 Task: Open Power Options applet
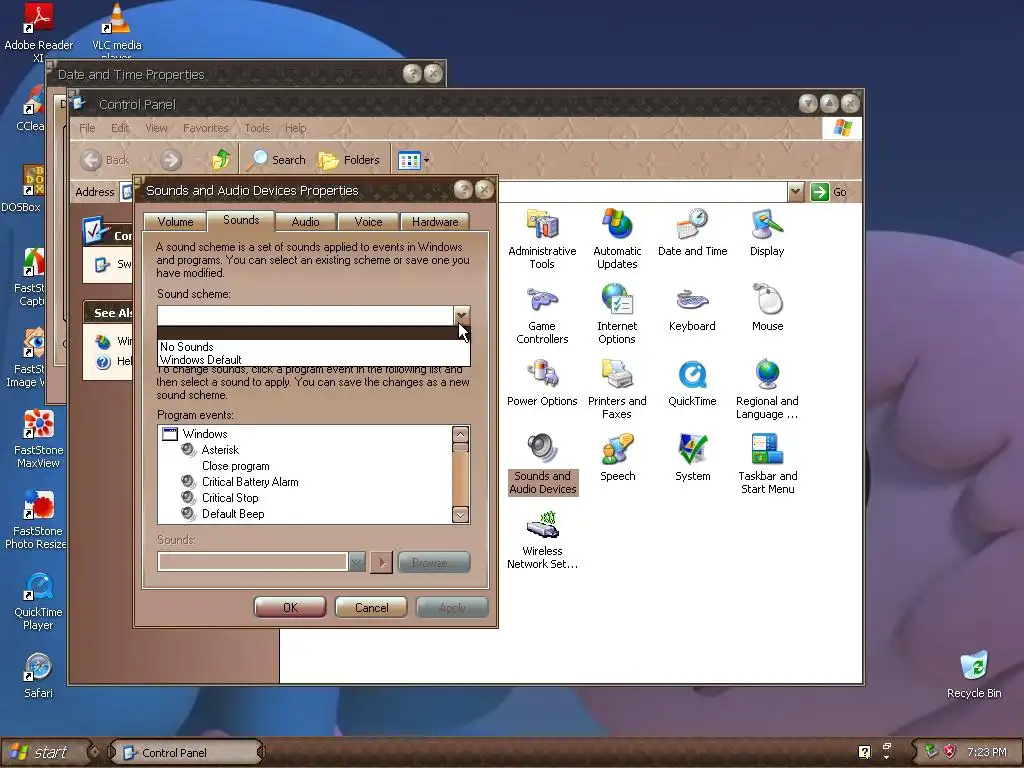[x=542, y=383]
